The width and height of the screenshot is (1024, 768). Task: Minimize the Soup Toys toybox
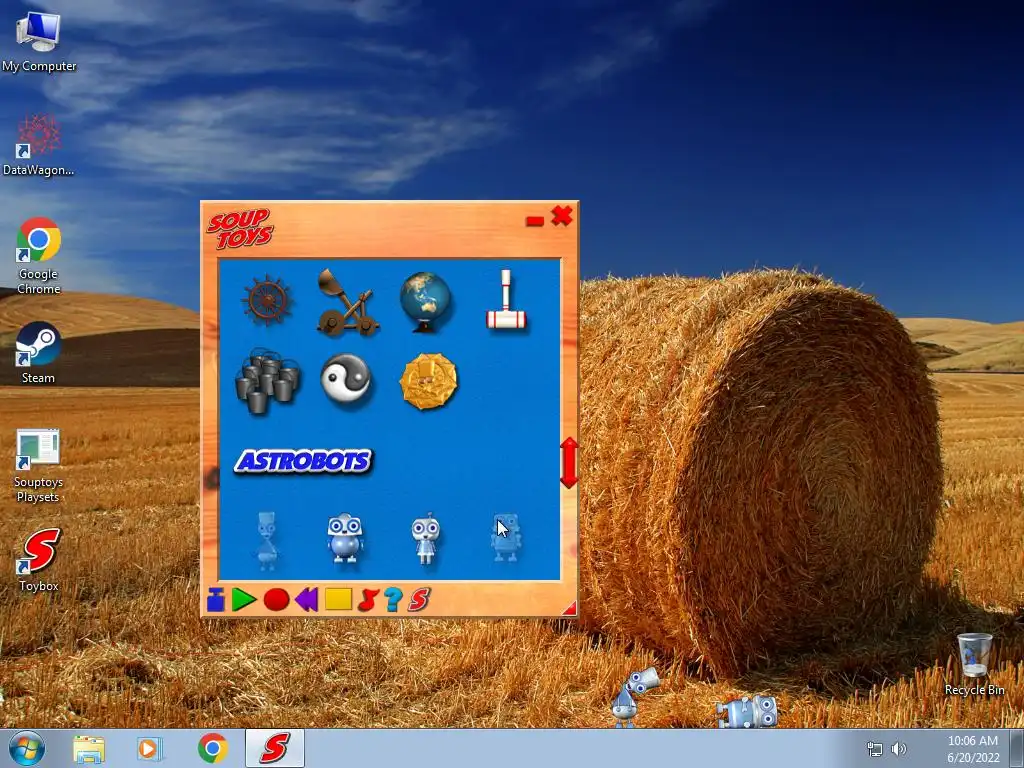535,221
